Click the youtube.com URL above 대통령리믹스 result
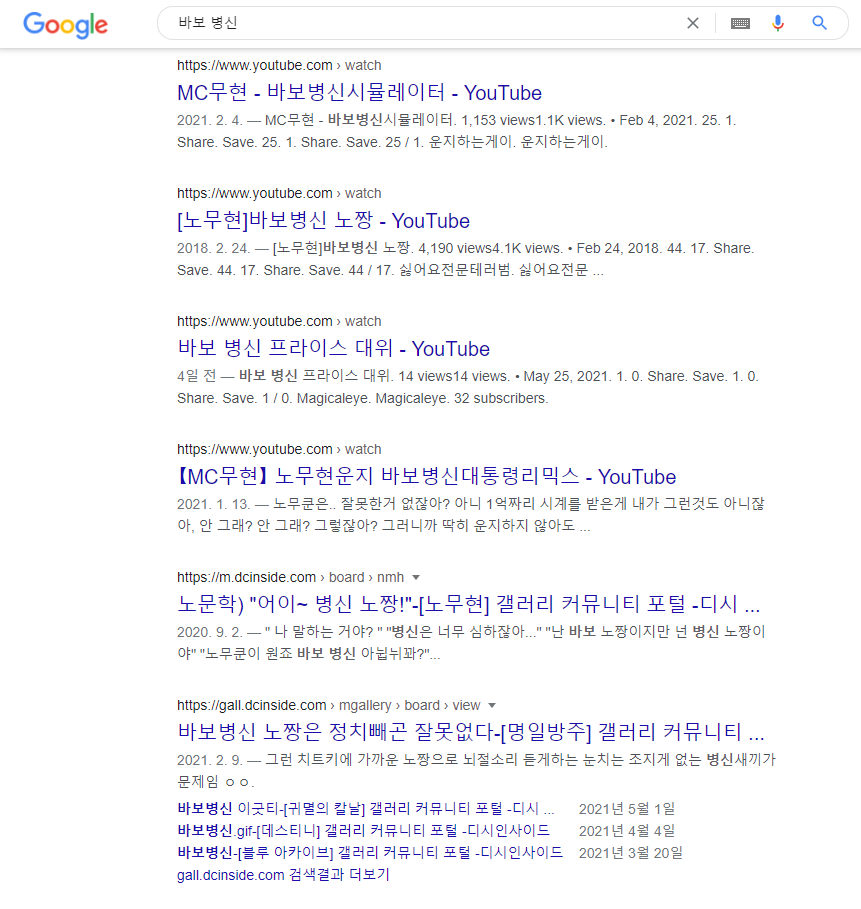Image resolution: width=861 pixels, height=909 pixels. tap(279, 450)
